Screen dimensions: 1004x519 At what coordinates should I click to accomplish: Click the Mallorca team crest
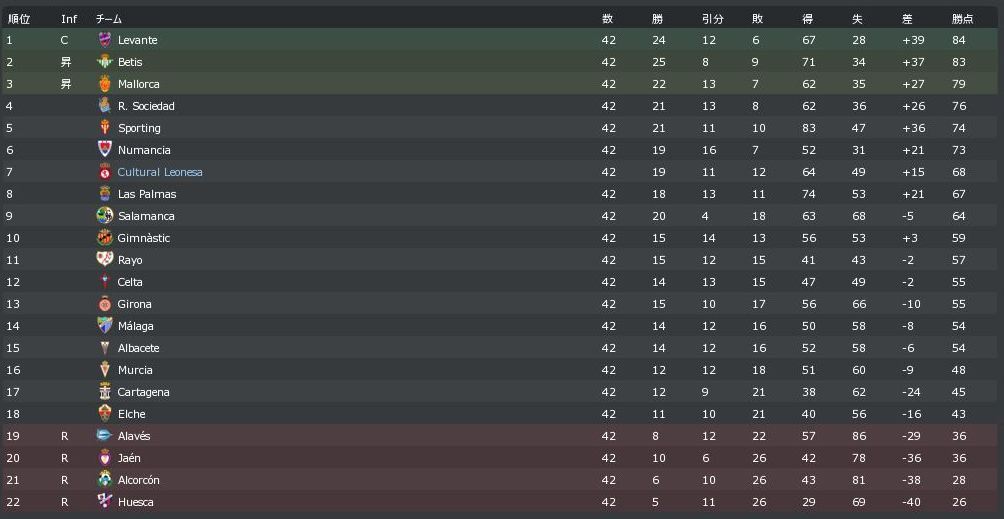tap(104, 84)
